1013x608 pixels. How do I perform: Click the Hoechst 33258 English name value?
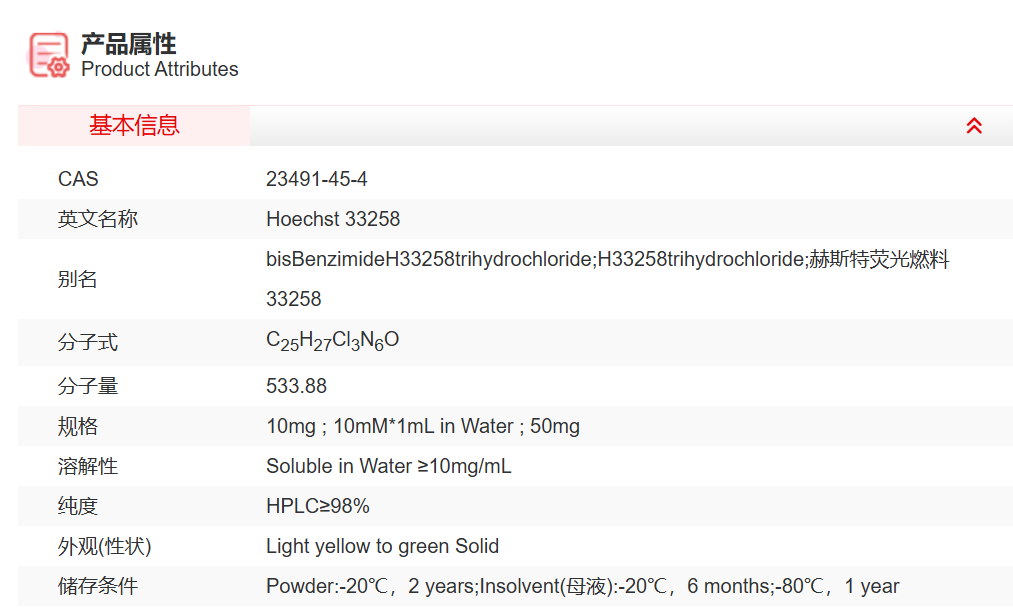[x=333, y=219]
